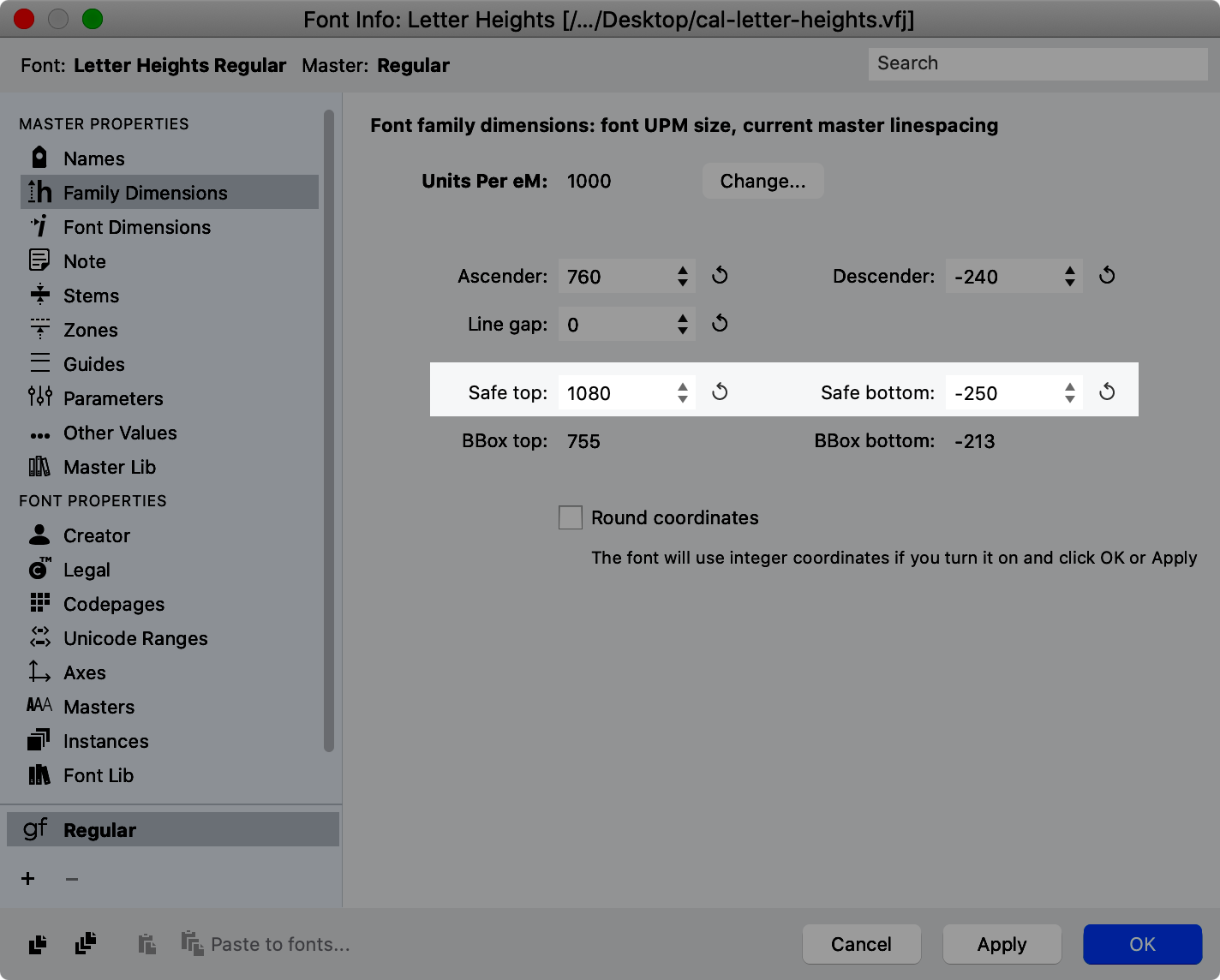Click the Other Values dots icon
This screenshot has width=1220, height=980.
click(39, 435)
